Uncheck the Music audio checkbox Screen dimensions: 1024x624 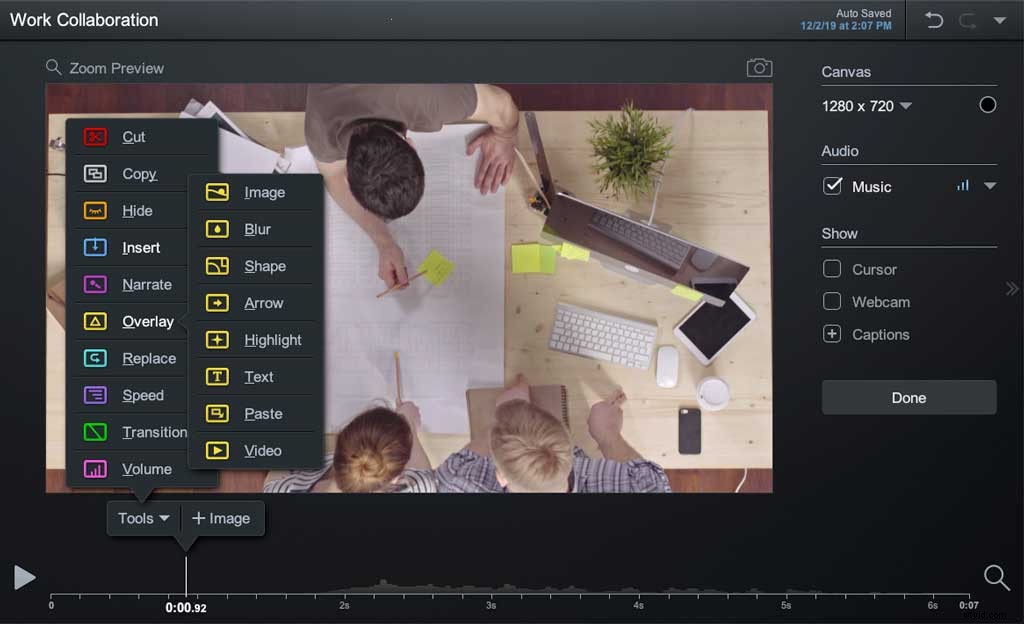pyautogui.click(x=833, y=186)
